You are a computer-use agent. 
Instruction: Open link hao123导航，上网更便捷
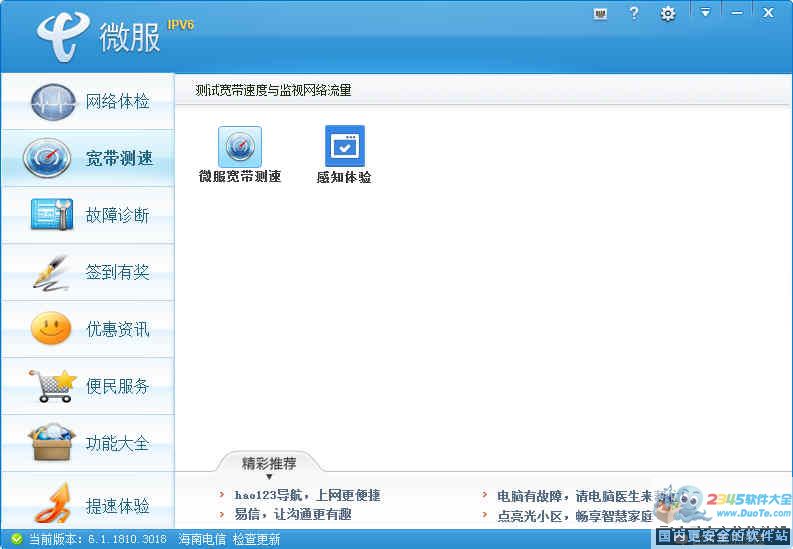click(307, 495)
